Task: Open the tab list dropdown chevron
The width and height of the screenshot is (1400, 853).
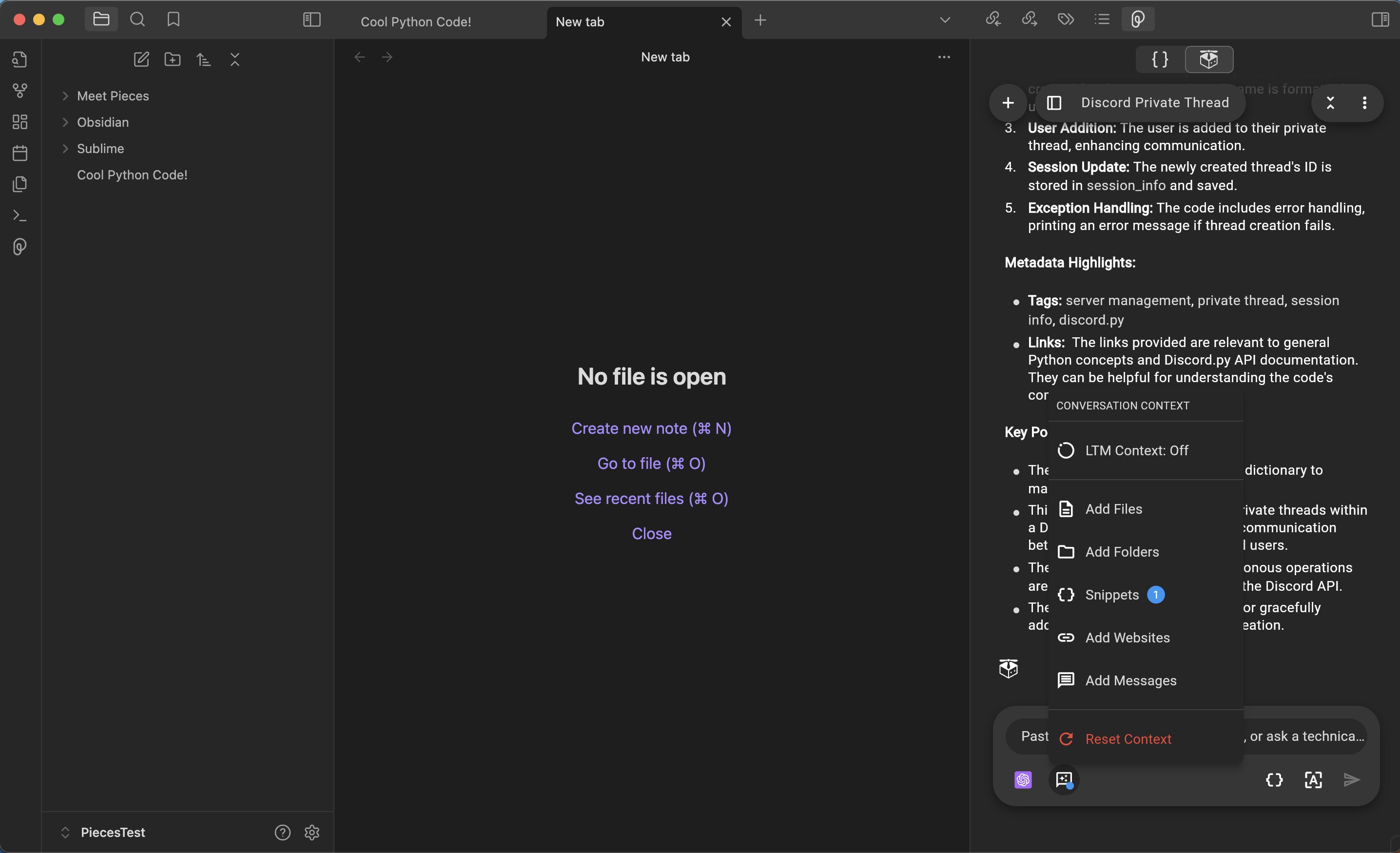Action: point(945,20)
